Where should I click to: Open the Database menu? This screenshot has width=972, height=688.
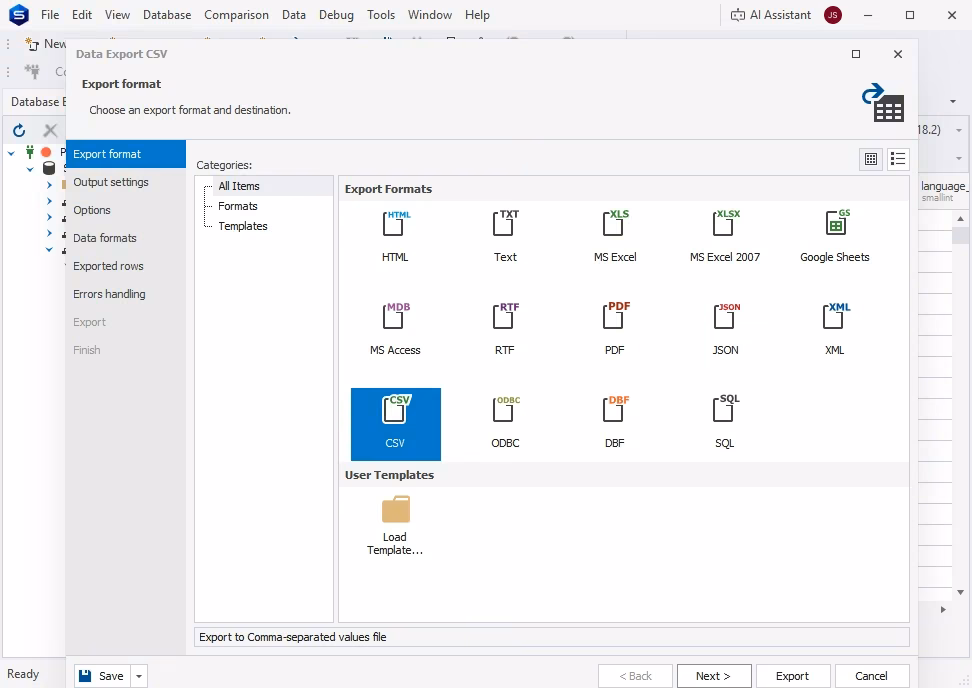167,15
